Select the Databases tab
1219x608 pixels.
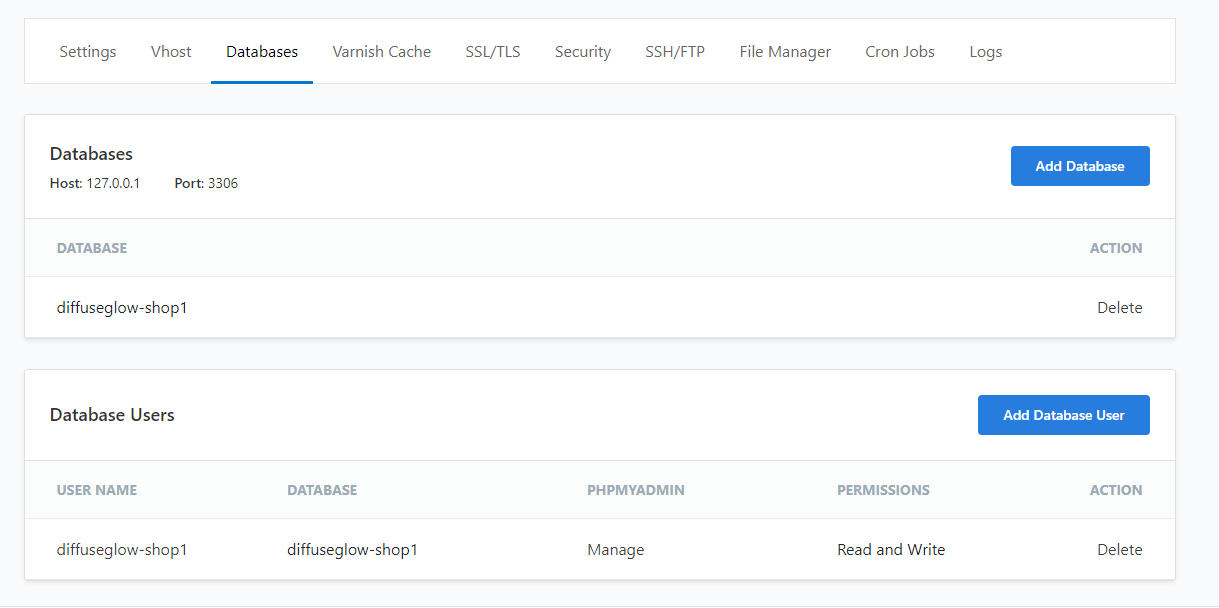coord(262,52)
